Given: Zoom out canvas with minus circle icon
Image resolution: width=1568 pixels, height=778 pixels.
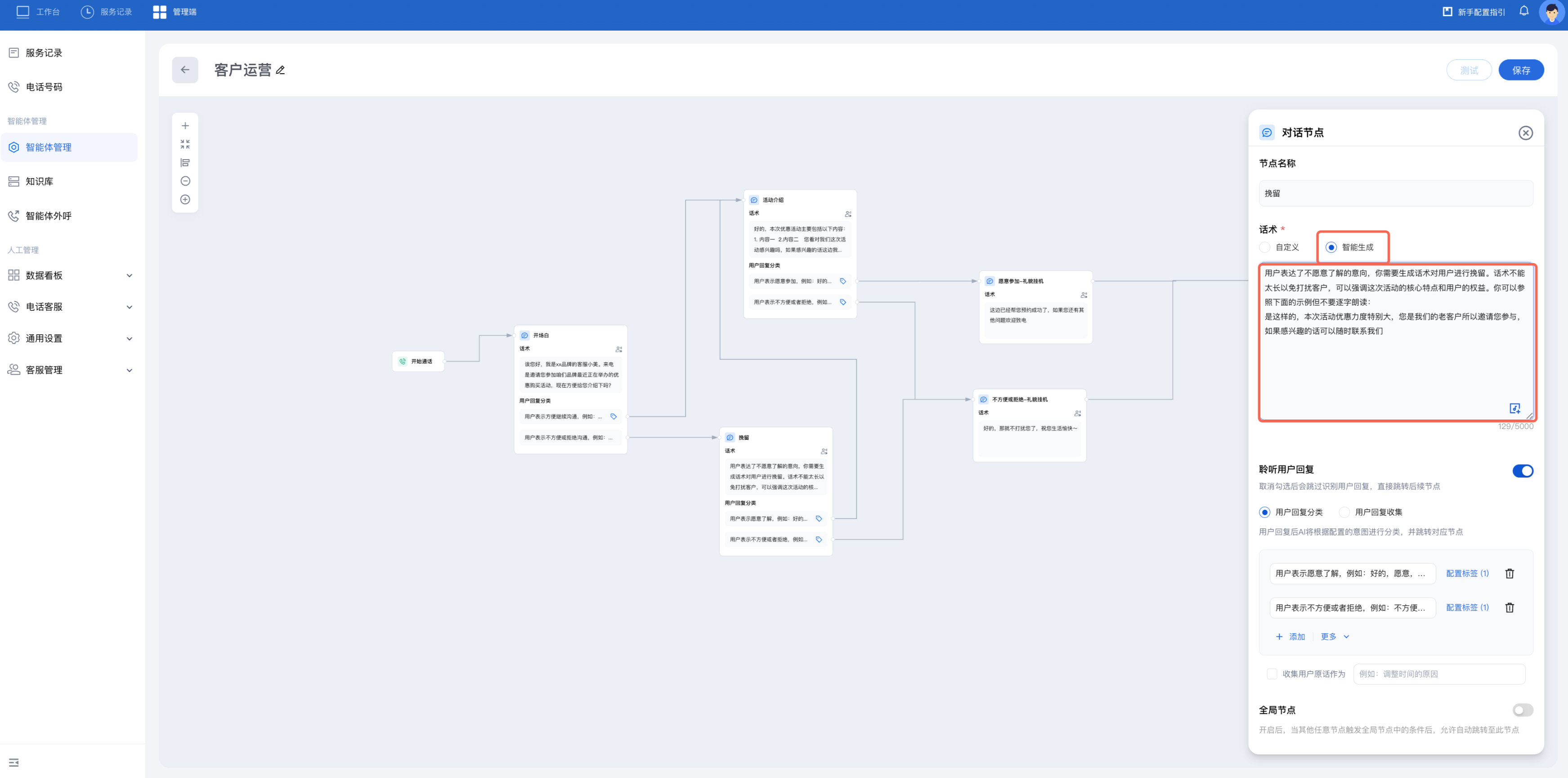Looking at the screenshot, I should coord(185,181).
